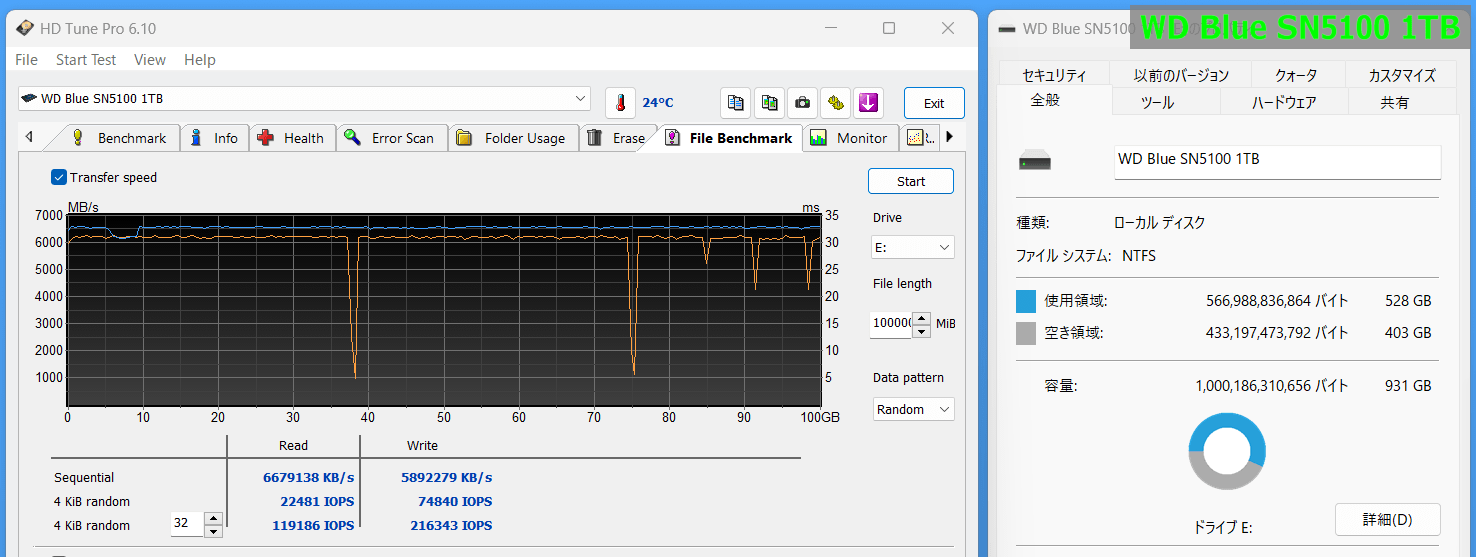Open the Help menu
The image size is (1476, 557).
point(200,60)
